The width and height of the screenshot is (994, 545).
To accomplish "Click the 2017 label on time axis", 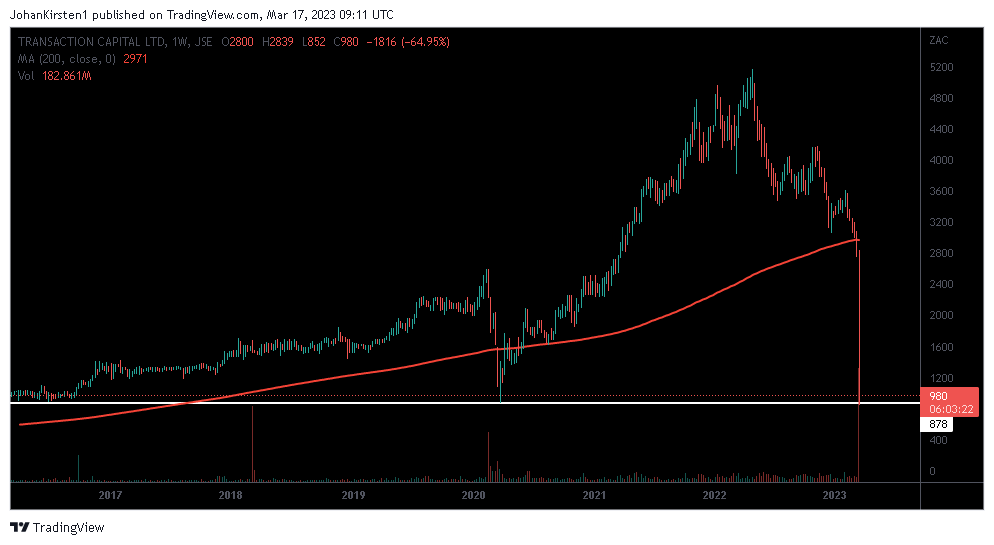I will (x=110, y=495).
